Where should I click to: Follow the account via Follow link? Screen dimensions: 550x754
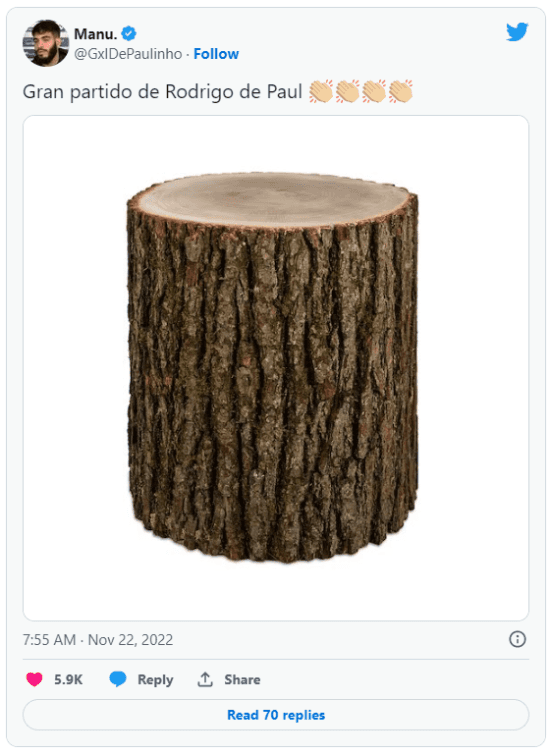click(216, 54)
